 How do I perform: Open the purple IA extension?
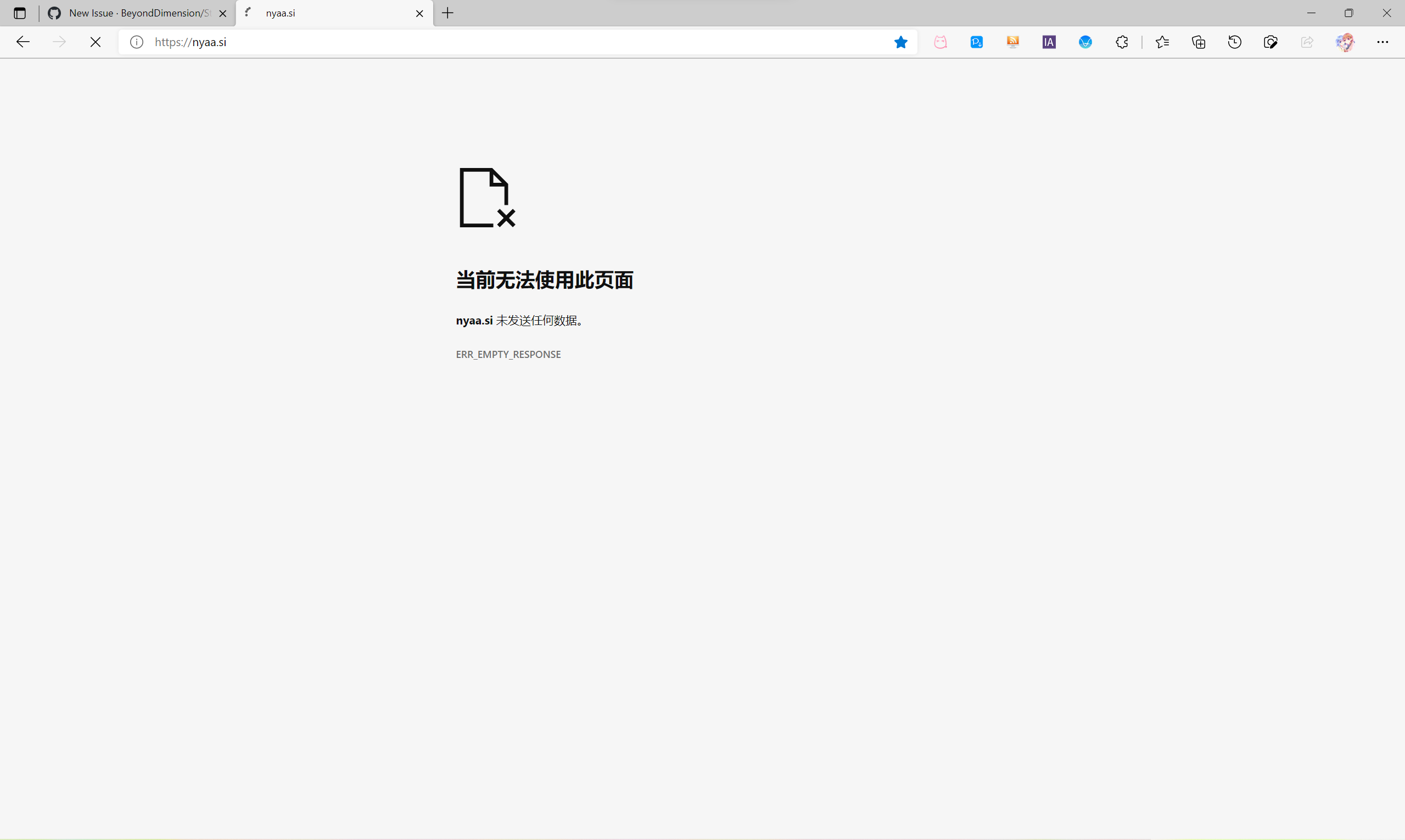pyautogui.click(x=1048, y=42)
